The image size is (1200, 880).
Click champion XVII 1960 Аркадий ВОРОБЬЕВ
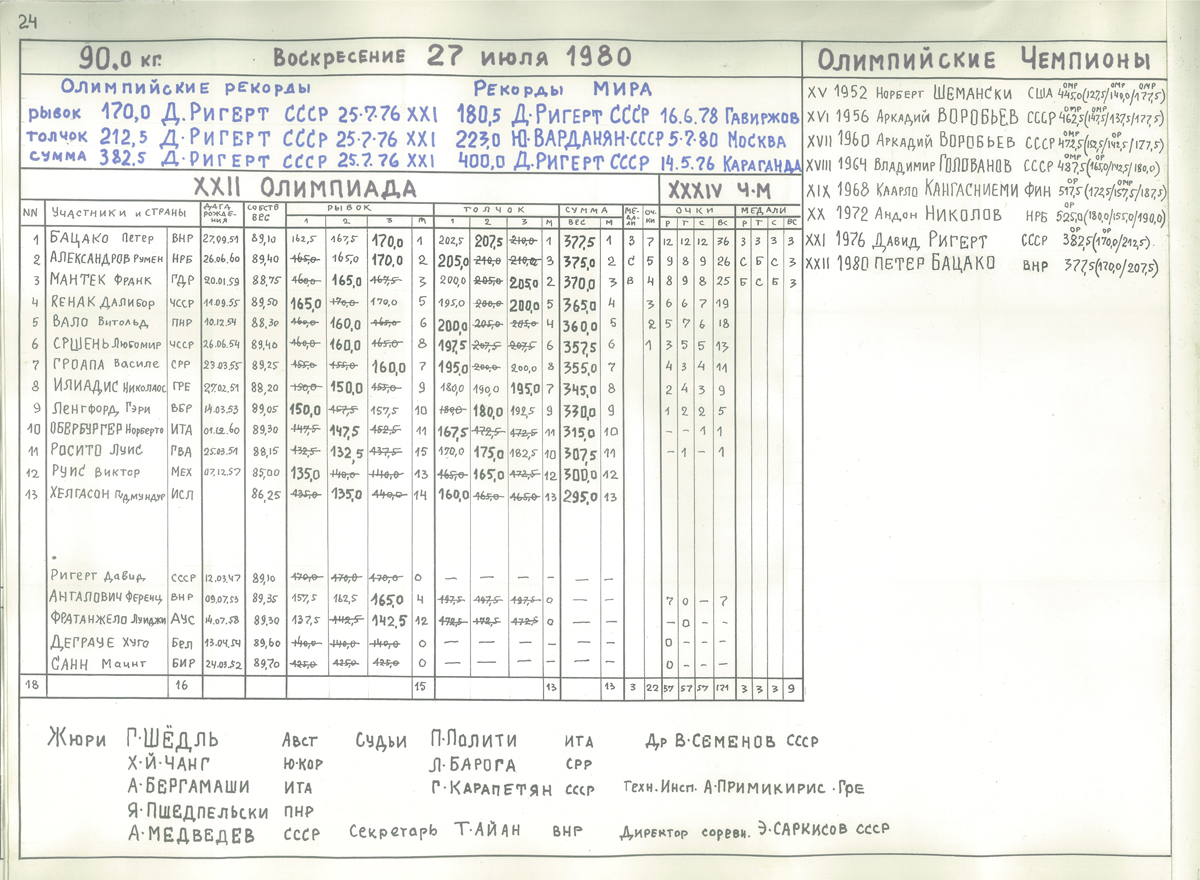coord(985,141)
